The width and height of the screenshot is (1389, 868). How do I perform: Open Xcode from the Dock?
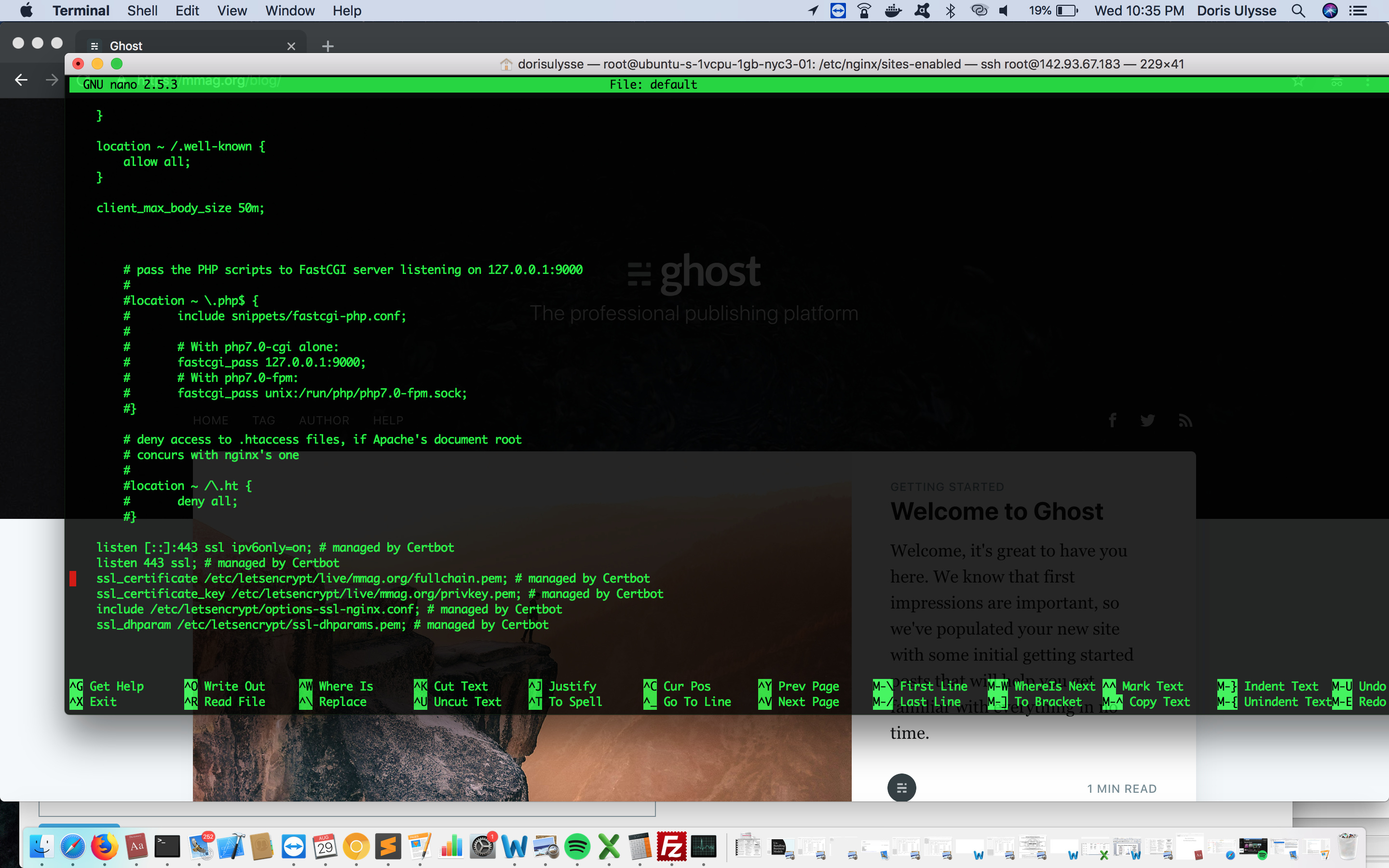(x=231, y=846)
